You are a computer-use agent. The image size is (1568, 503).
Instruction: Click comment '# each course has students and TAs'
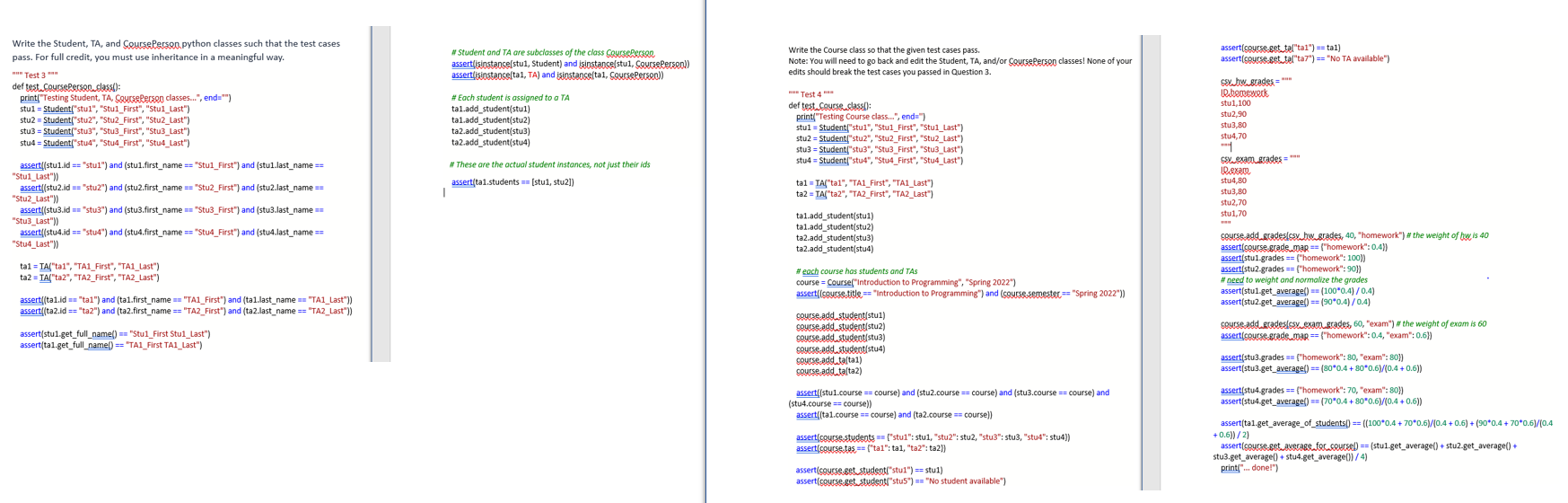pos(856,271)
